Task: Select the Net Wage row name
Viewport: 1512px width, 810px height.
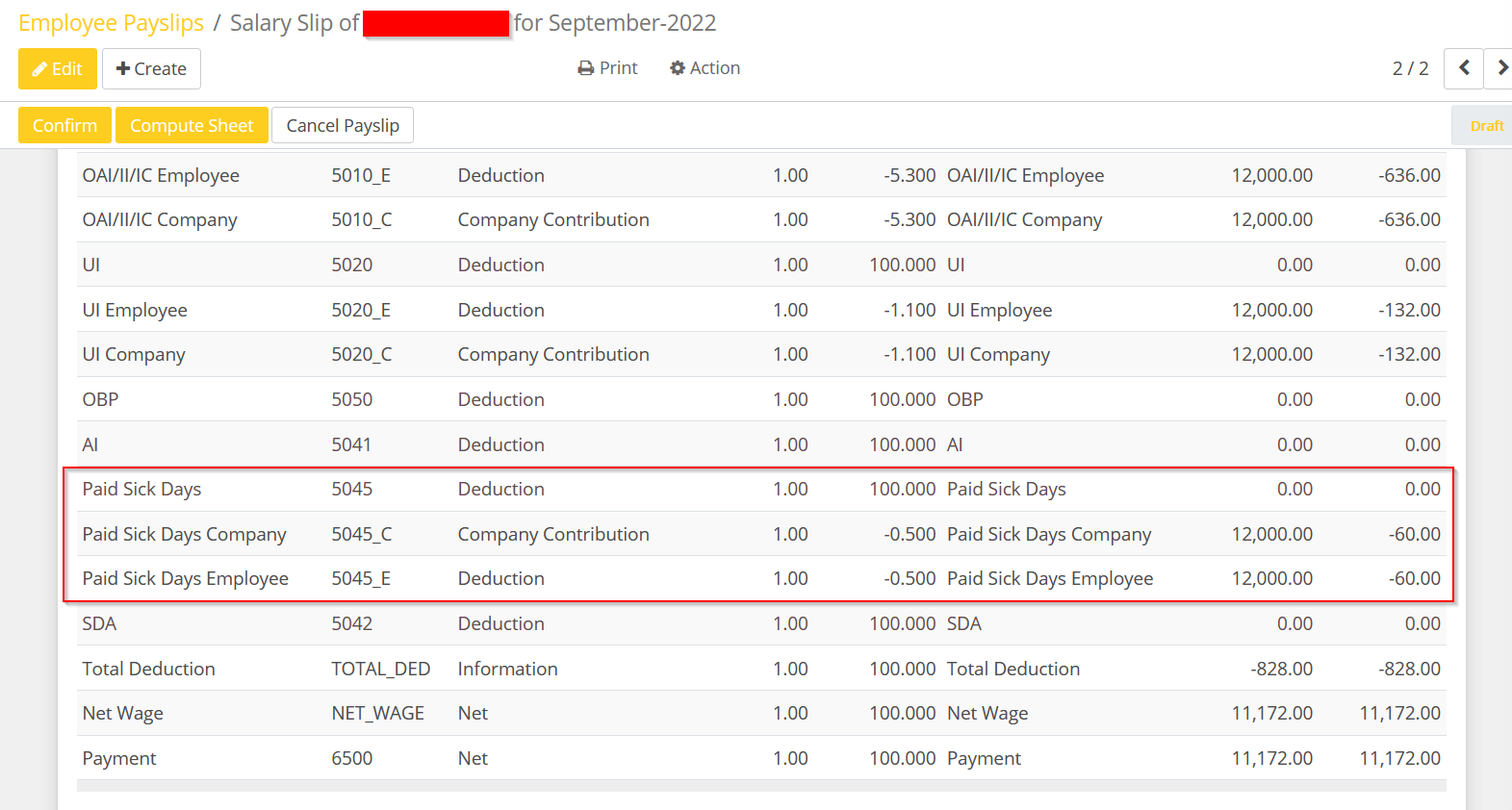Action: [x=122, y=713]
